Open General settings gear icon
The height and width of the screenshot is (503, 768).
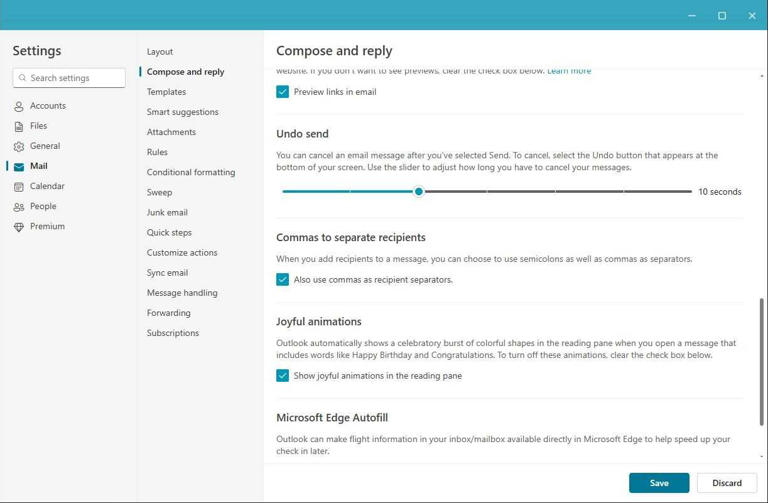(19, 146)
